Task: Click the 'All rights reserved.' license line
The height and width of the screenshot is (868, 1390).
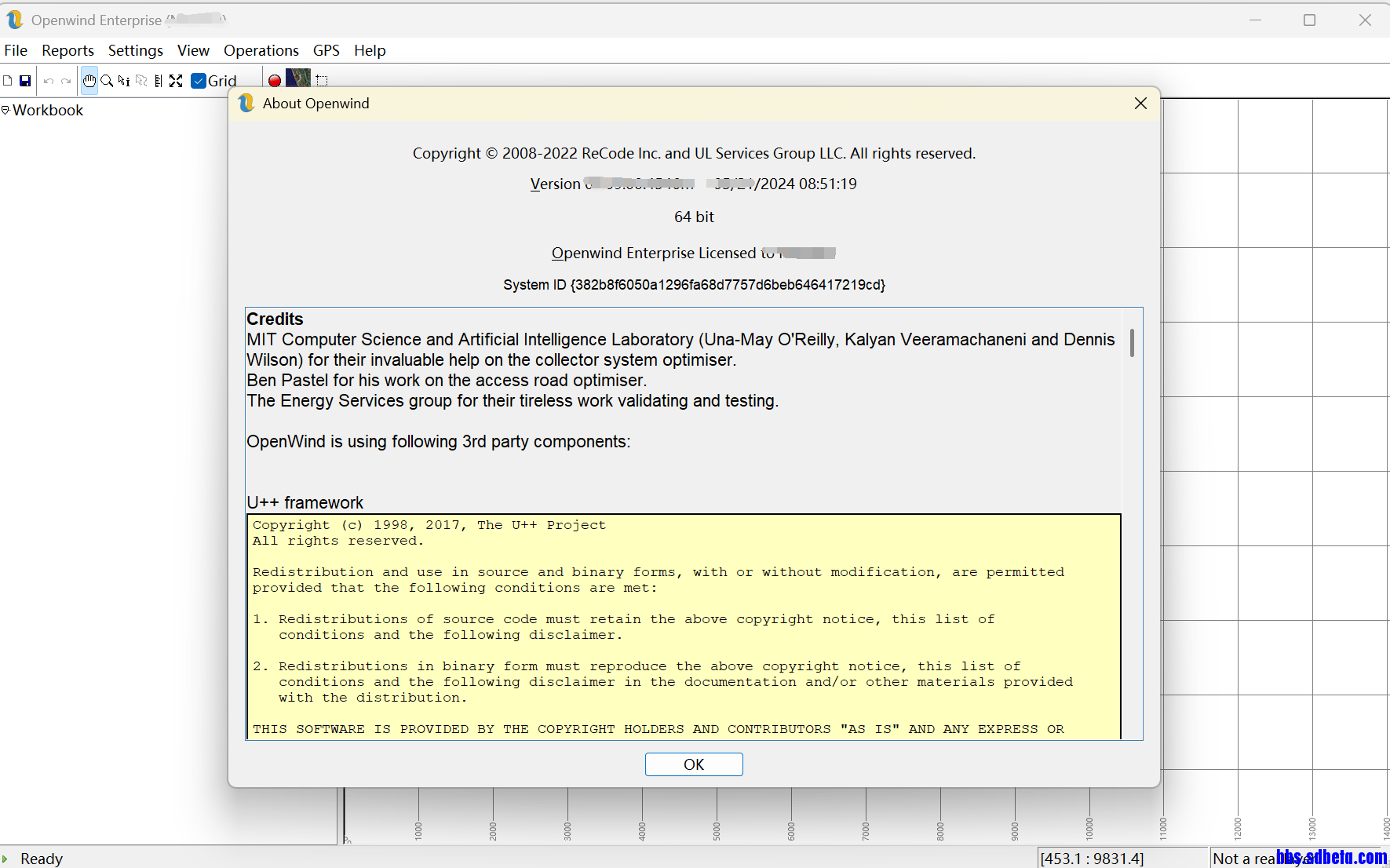Action: [x=338, y=541]
